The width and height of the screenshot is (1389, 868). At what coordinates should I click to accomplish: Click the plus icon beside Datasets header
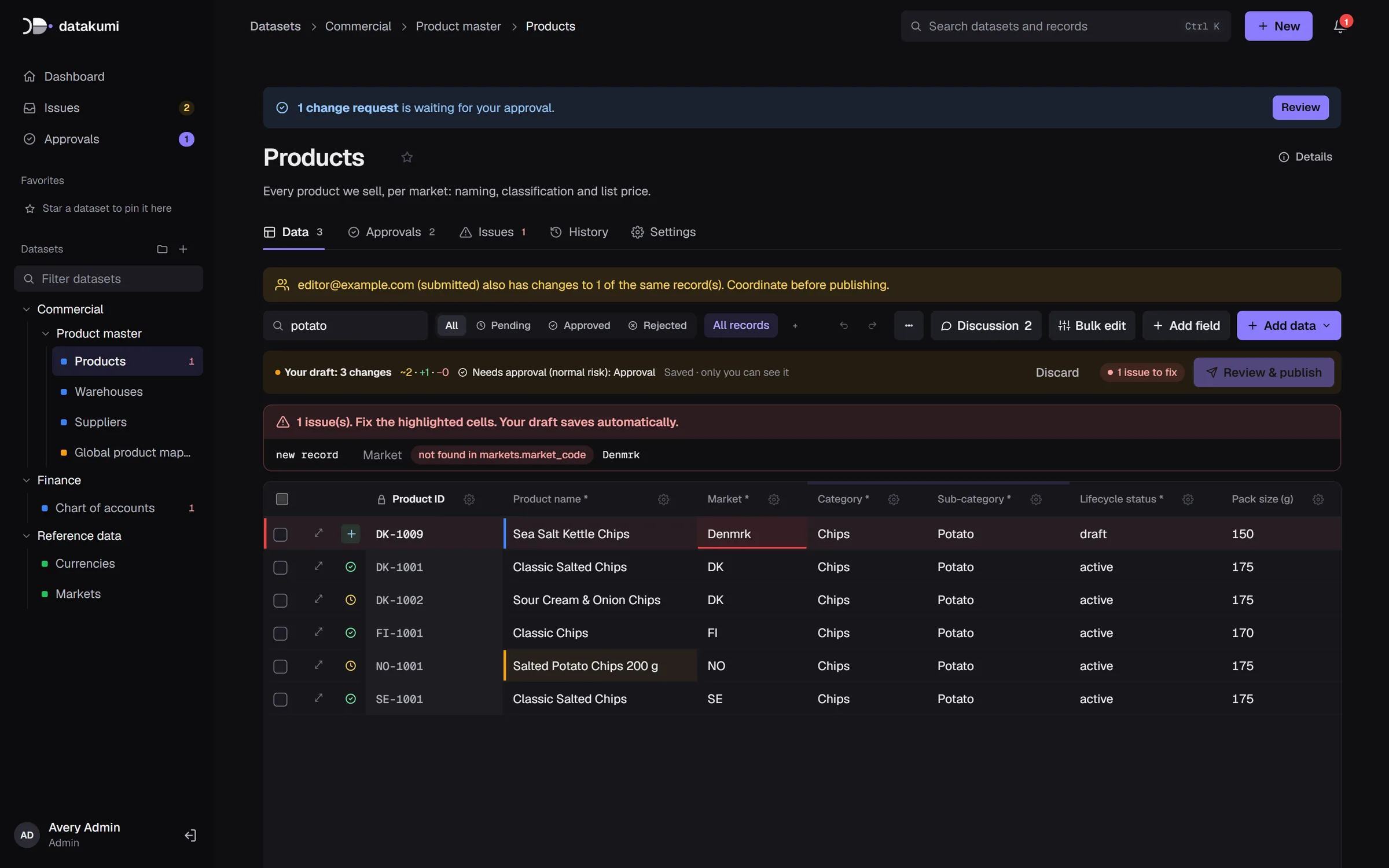point(183,249)
